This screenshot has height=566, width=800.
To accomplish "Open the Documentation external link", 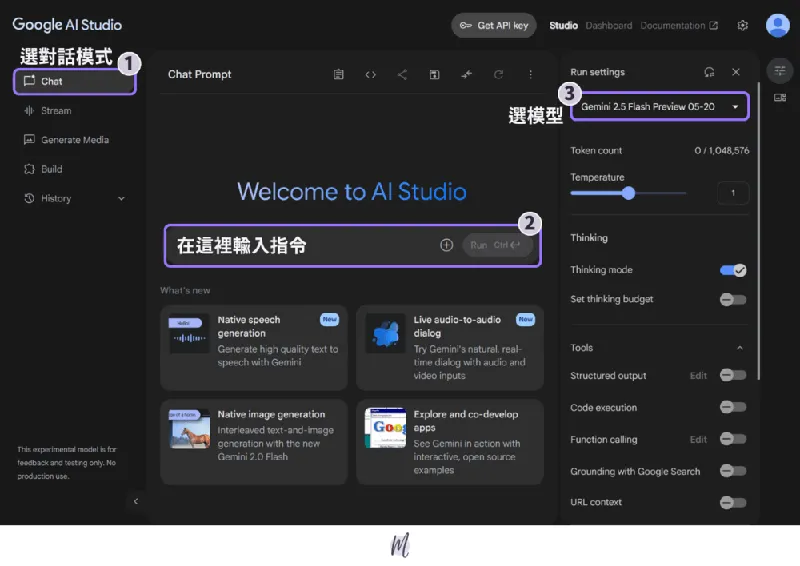I will (x=679, y=26).
